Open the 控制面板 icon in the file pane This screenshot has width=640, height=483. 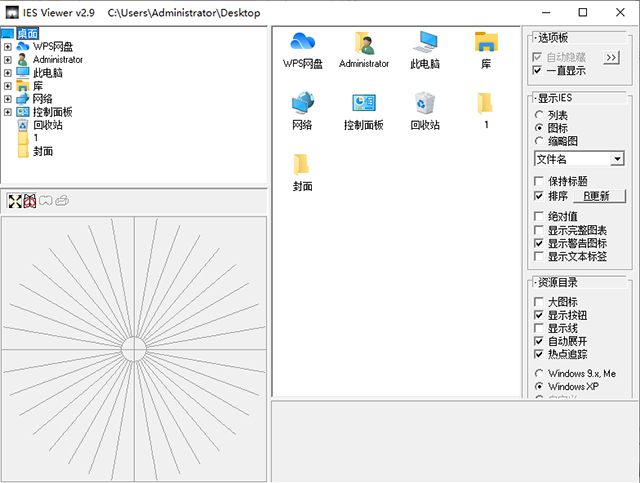tap(364, 103)
